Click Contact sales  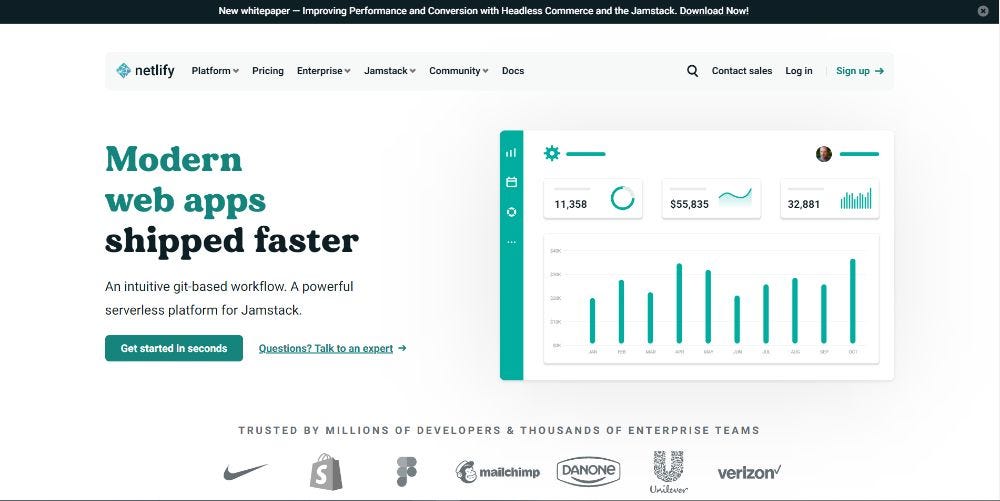point(742,71)
